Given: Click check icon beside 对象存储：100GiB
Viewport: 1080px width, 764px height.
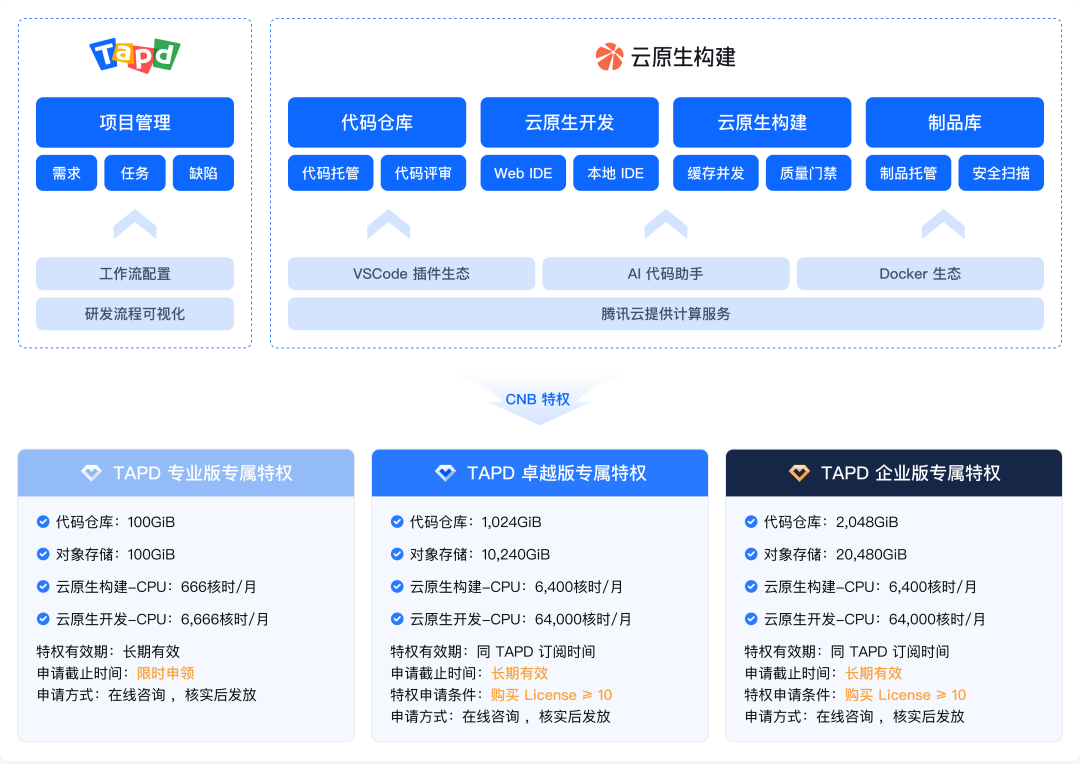Looking at the screenshot, I should [43, 554].
